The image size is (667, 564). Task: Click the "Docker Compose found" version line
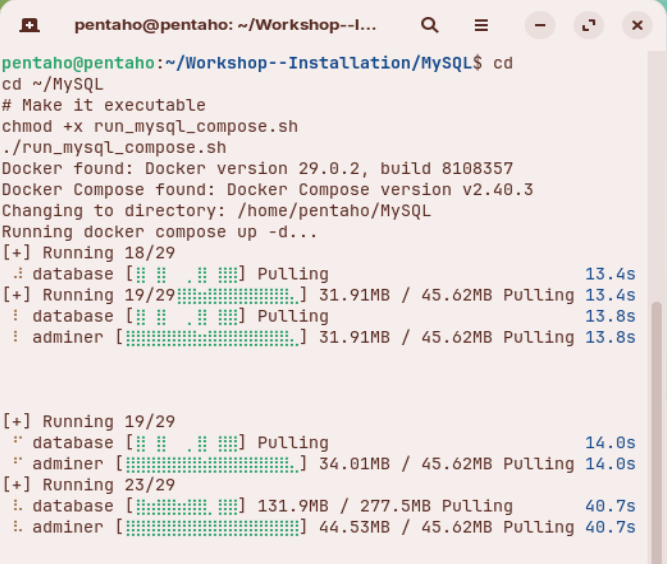267,189
